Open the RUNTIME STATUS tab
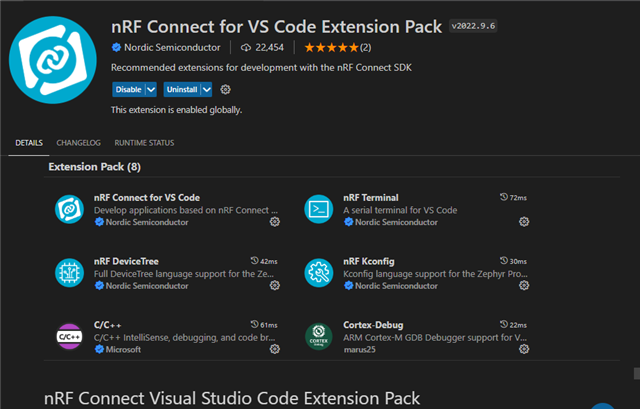 144,143
